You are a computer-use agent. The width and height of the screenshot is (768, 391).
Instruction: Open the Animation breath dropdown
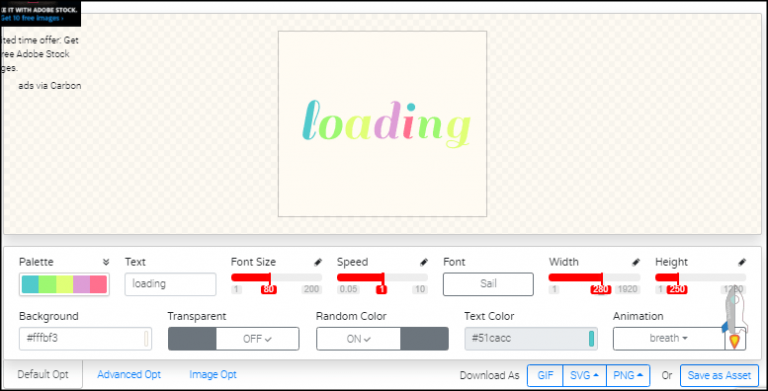pyautogui.click(x=669, y=339)
